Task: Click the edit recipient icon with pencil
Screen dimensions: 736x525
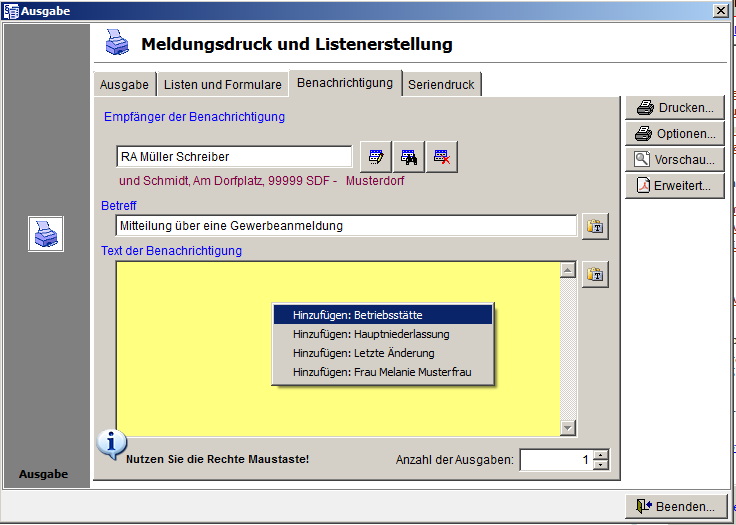Action: [376, 157]
